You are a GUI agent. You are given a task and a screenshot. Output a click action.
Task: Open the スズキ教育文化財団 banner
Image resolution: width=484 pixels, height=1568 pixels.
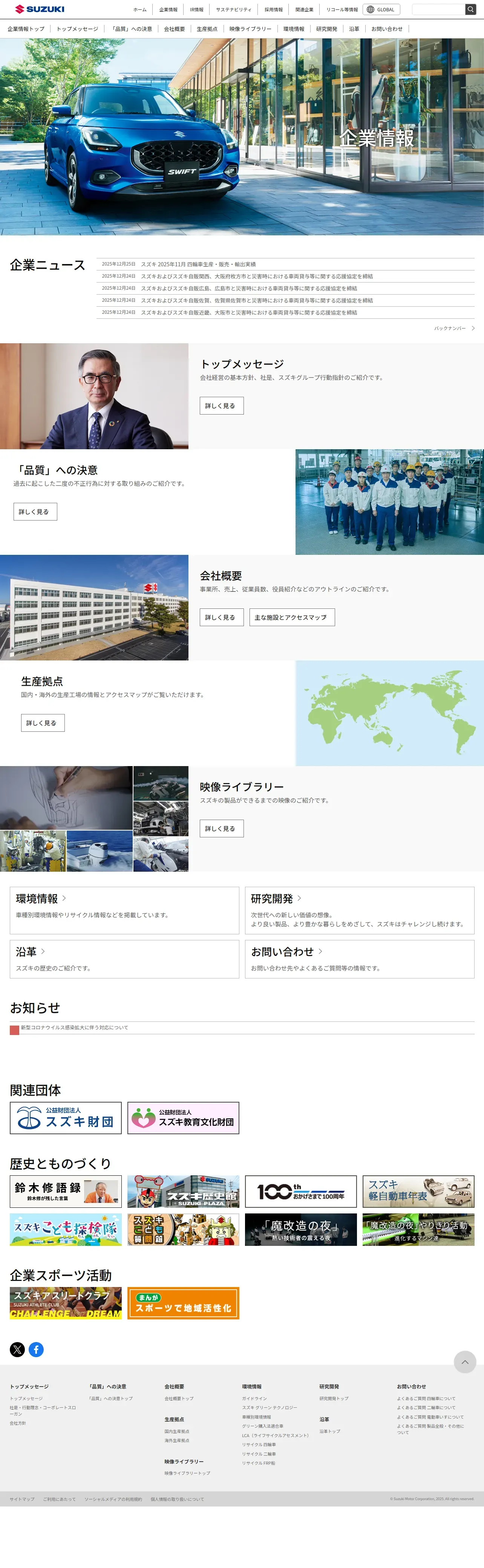183,1118
